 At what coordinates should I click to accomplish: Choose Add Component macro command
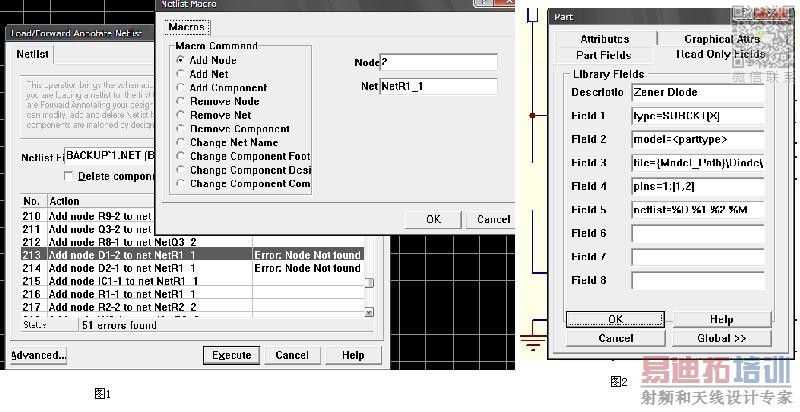(180, 88)
